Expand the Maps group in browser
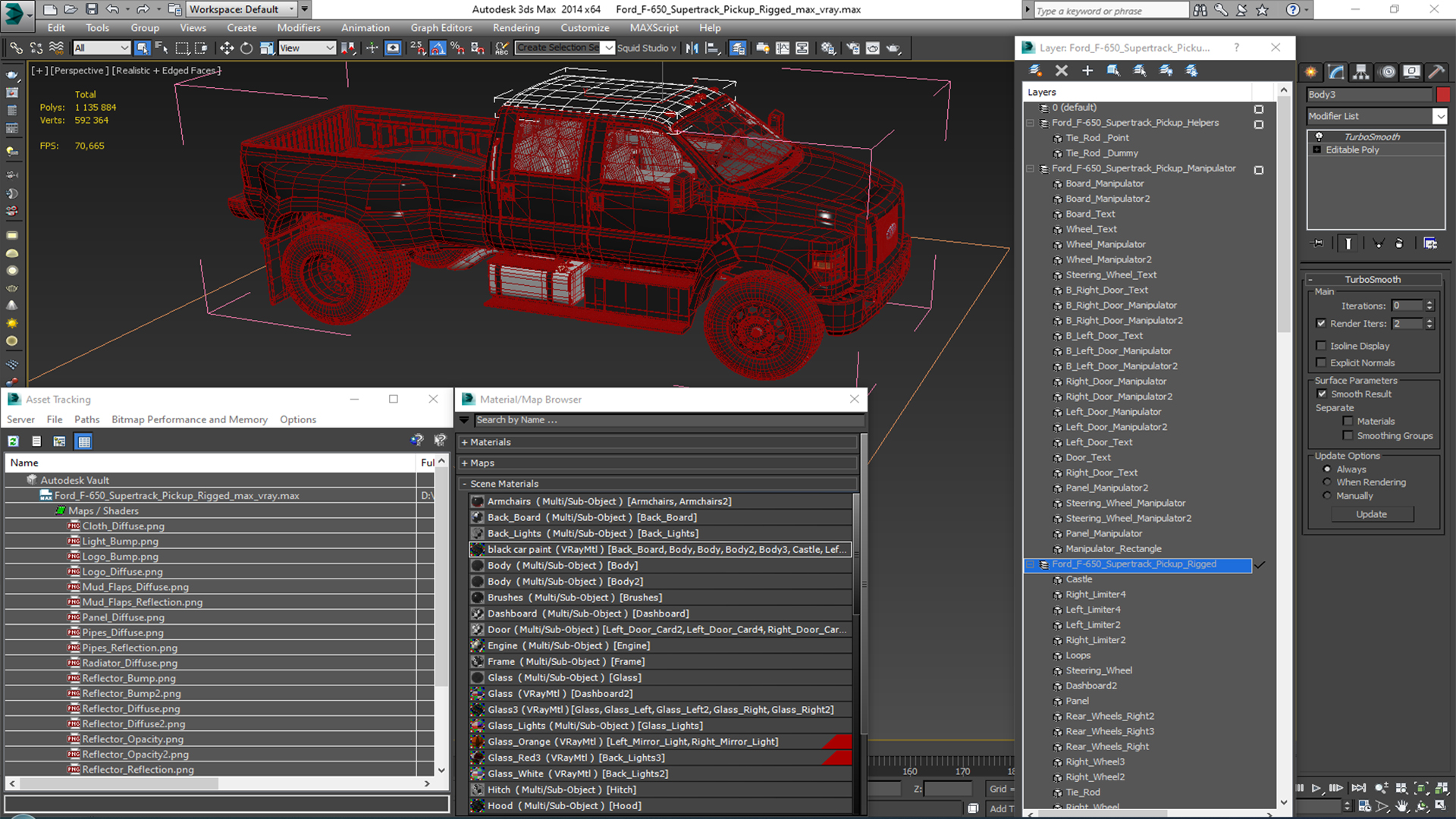The image size is (1456, 819). click(x=464, y=463)
